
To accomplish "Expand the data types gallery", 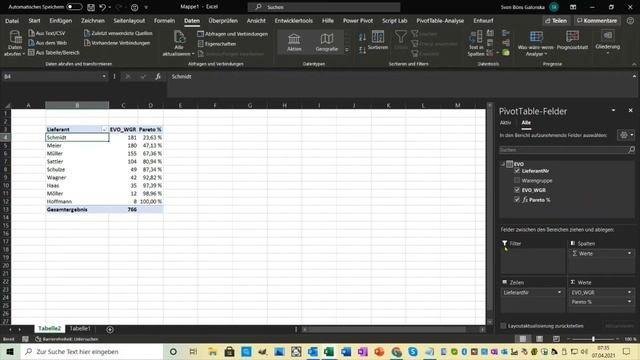I will point(347,50).
